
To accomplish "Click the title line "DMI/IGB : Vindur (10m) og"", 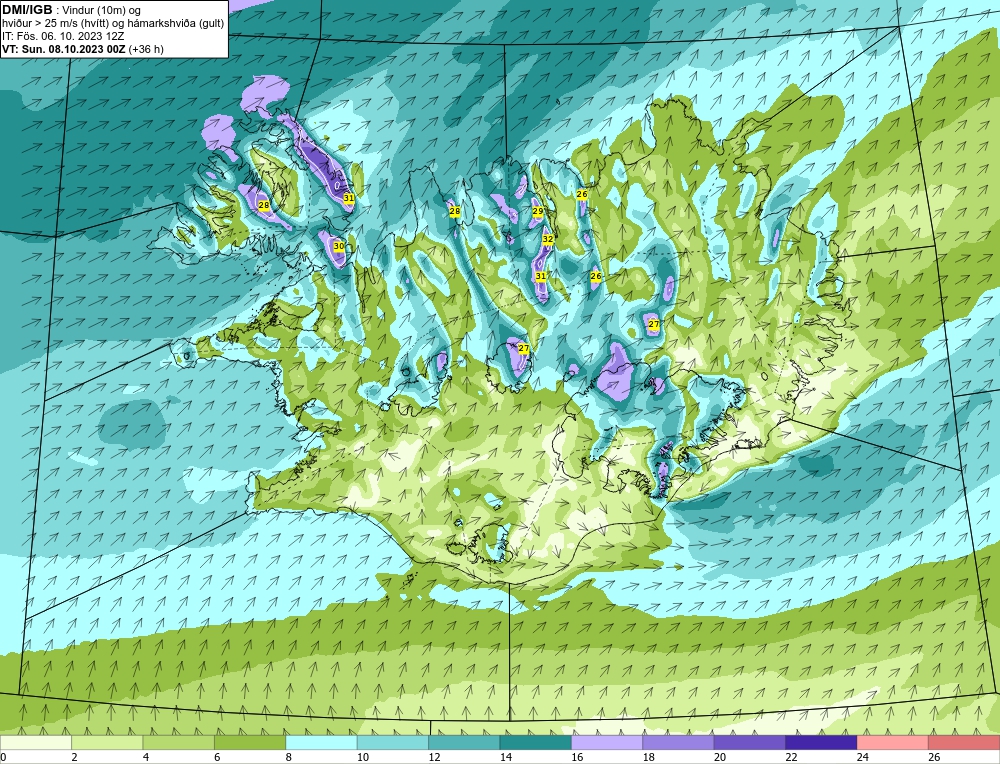I will point(72,10).
